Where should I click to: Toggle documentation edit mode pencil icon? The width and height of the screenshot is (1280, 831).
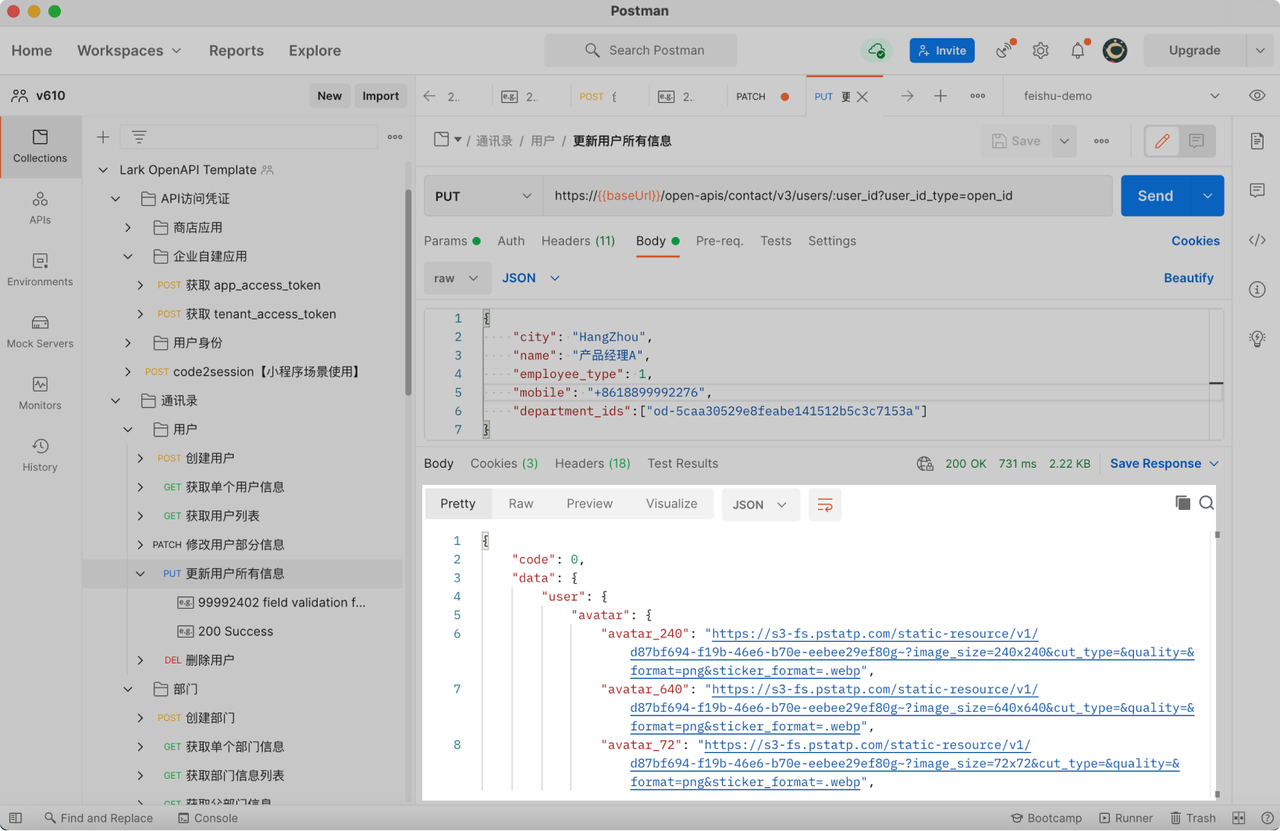pyautogui.click(x=1161, y=140)
